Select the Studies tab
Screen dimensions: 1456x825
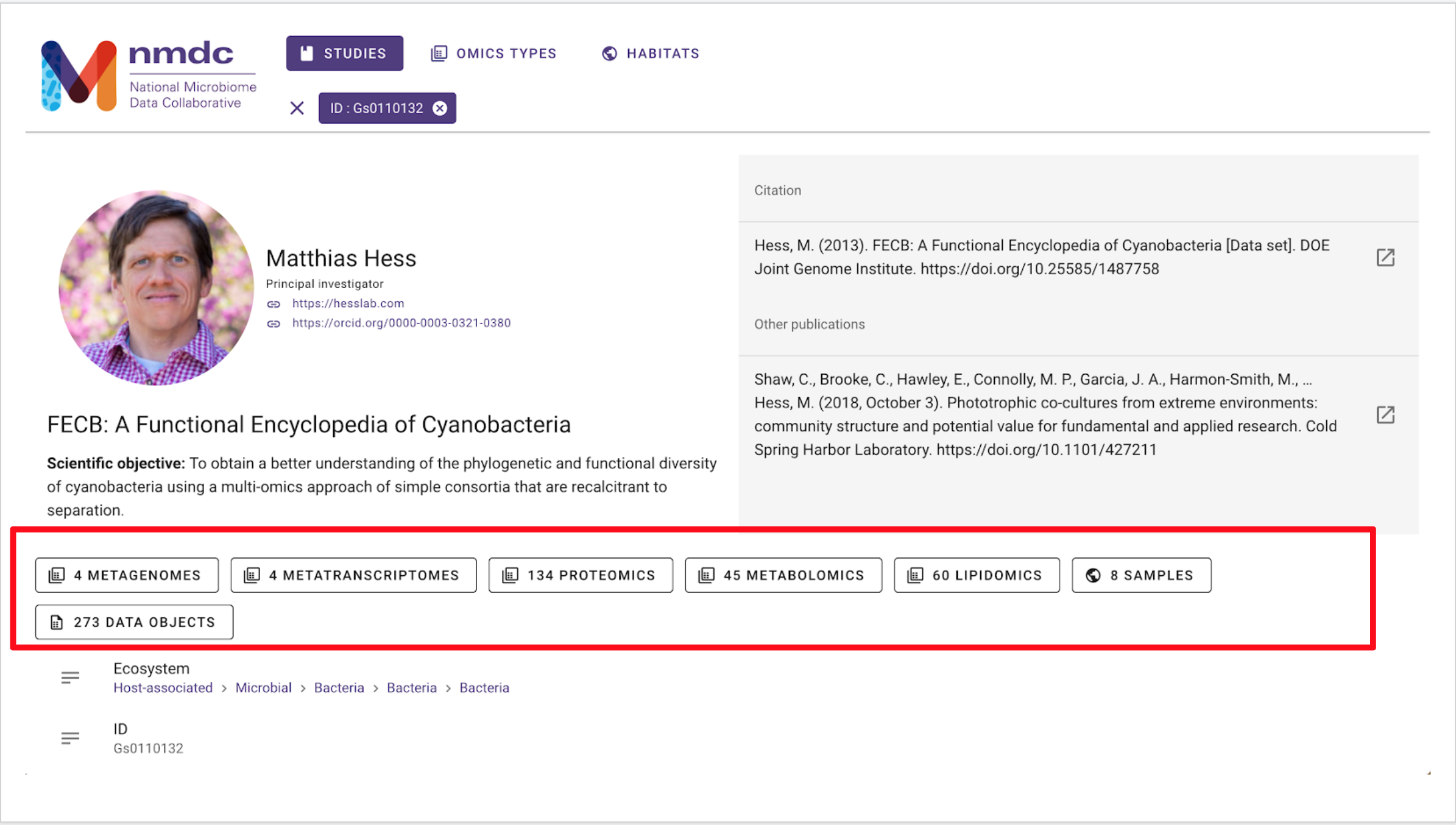pos(344,53)
